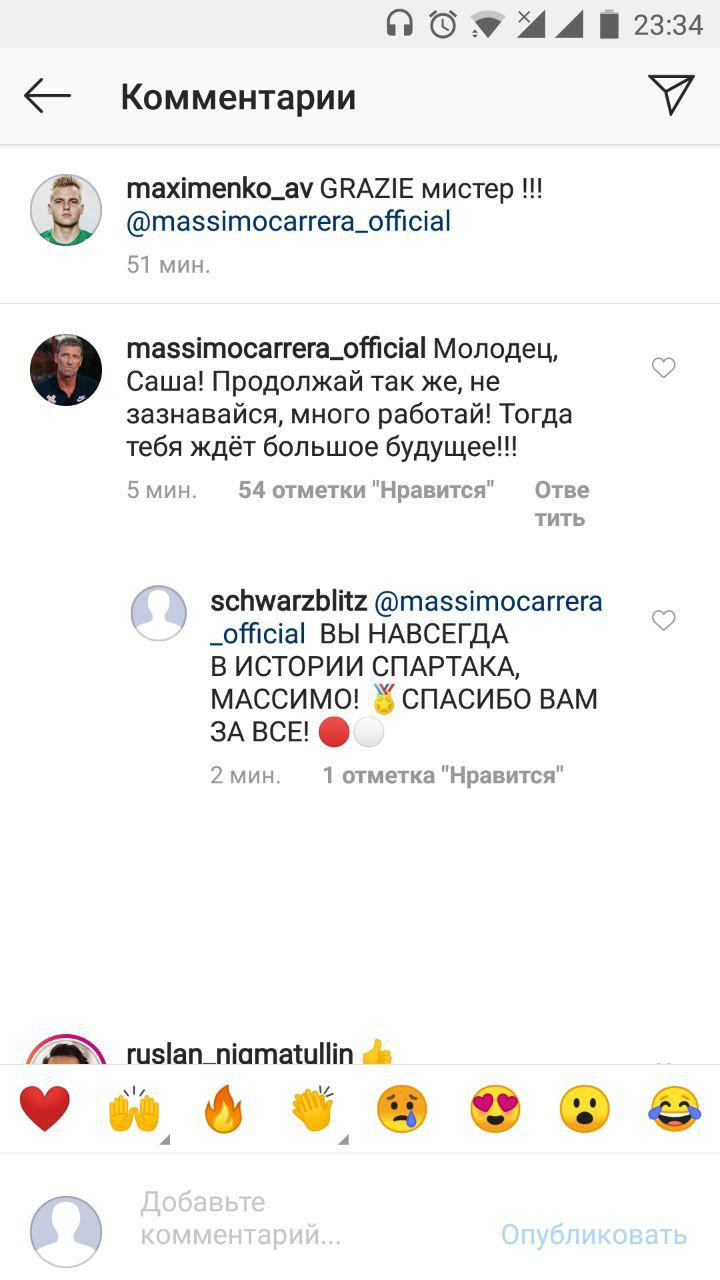The image size is (720, 1280).
Task: Tap the @massimocarrera_official mention in caption
Action: coord(288,221)
